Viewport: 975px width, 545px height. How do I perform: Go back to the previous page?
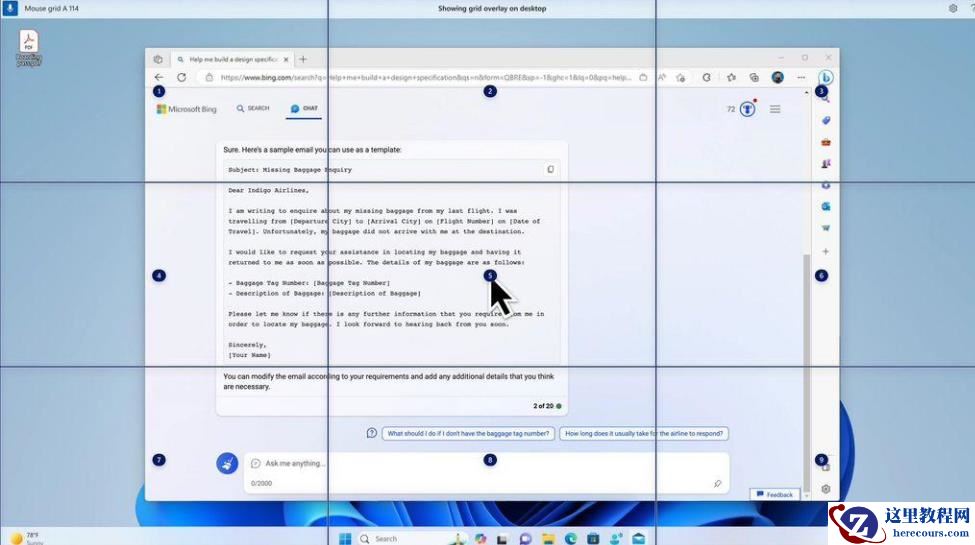click(159, 77)
